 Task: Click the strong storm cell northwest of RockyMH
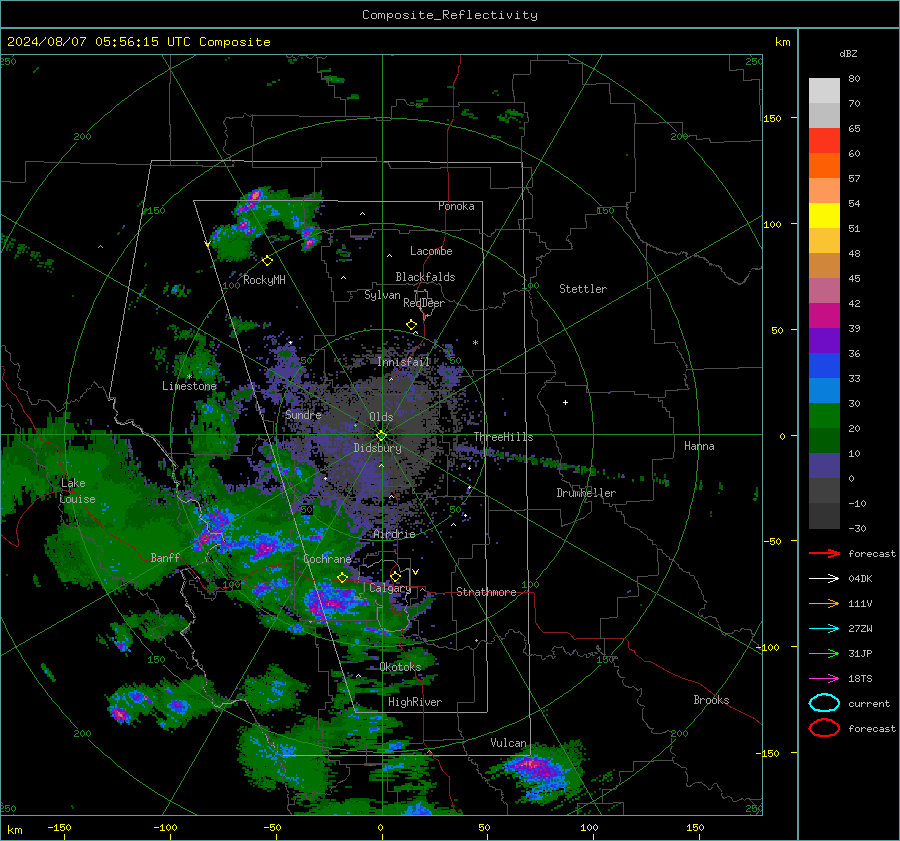click(253, 198)
